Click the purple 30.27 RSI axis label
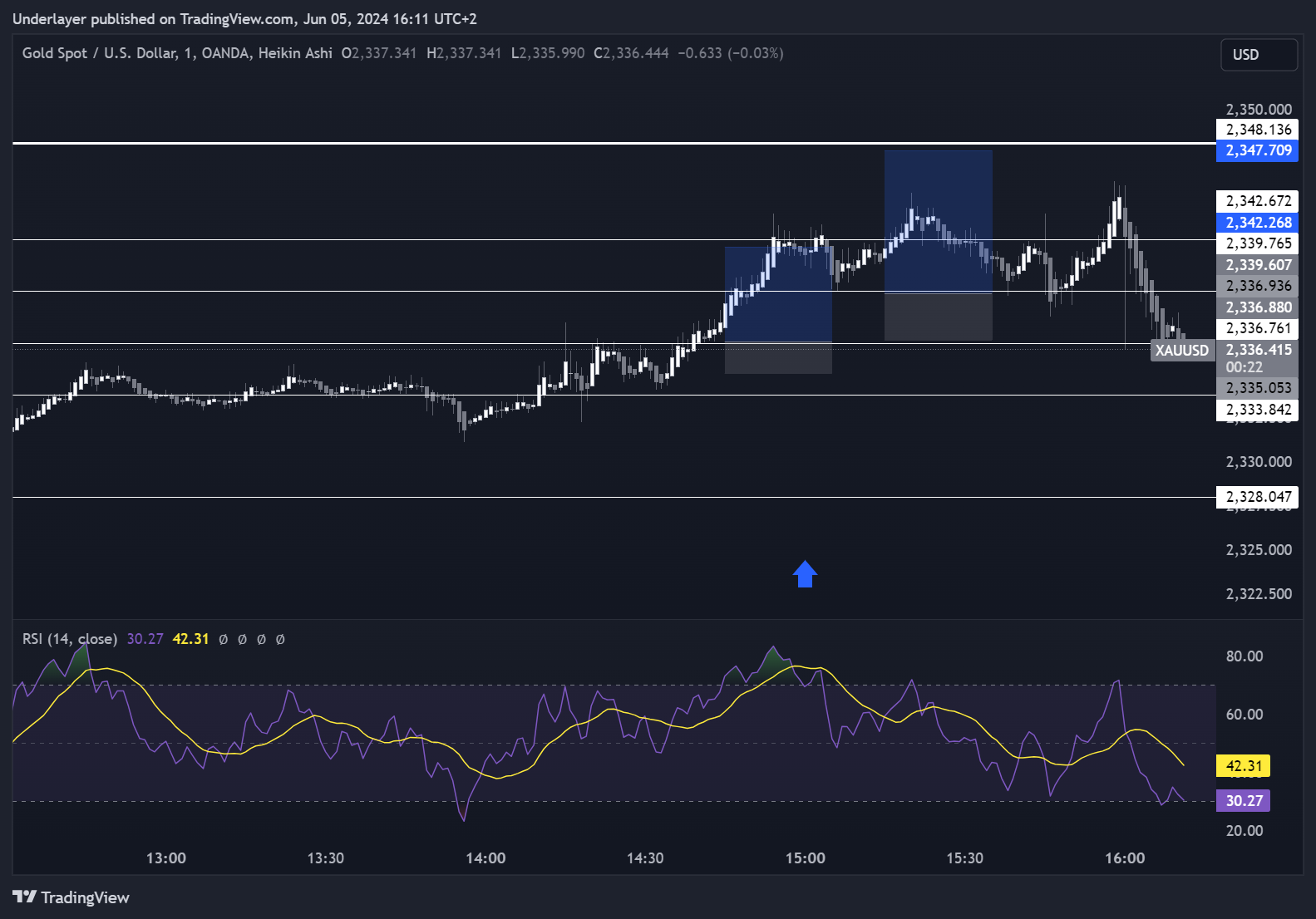 tap(1243, 801)
